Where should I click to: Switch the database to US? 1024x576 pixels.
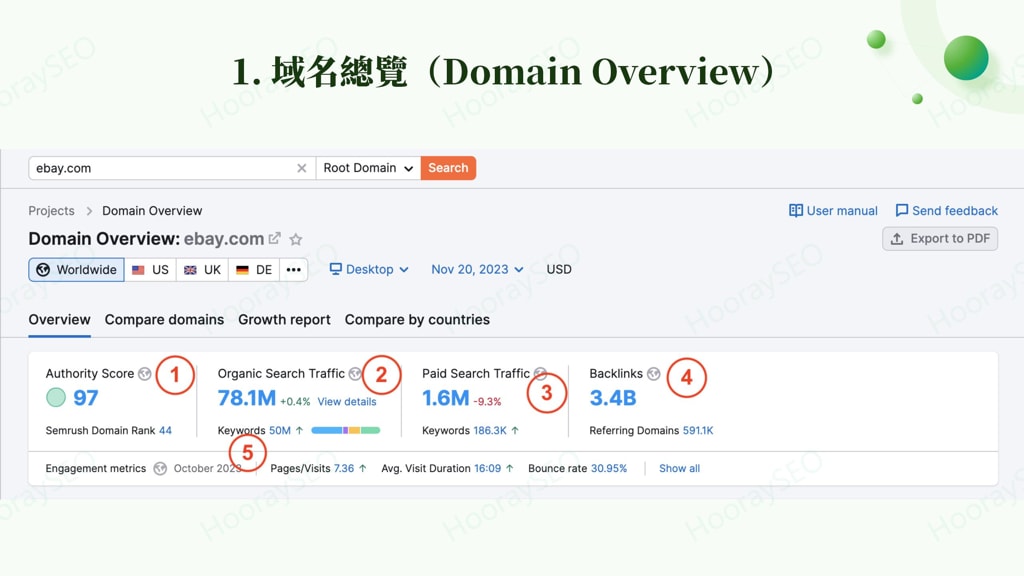pos(149,269)
